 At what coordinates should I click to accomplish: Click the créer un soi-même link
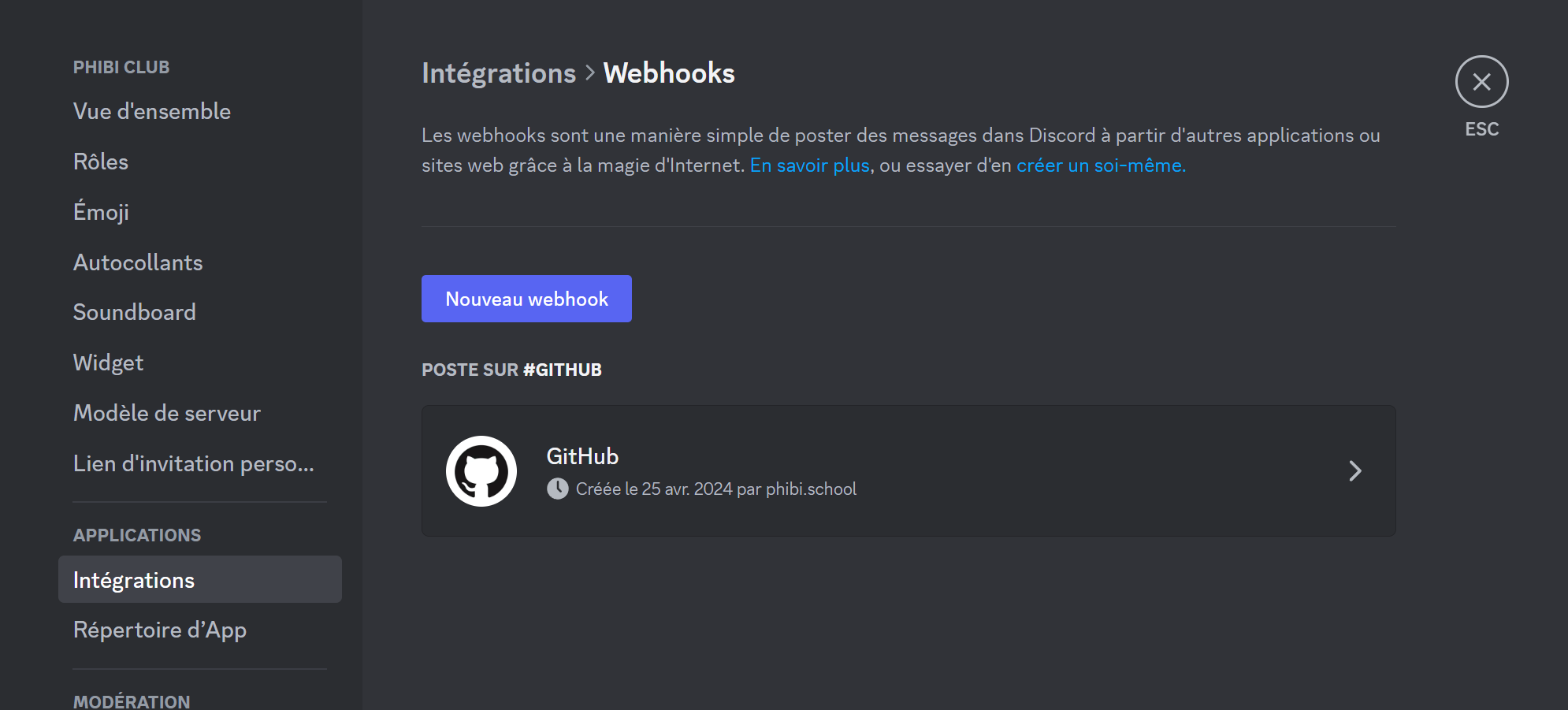[1100, 165]
